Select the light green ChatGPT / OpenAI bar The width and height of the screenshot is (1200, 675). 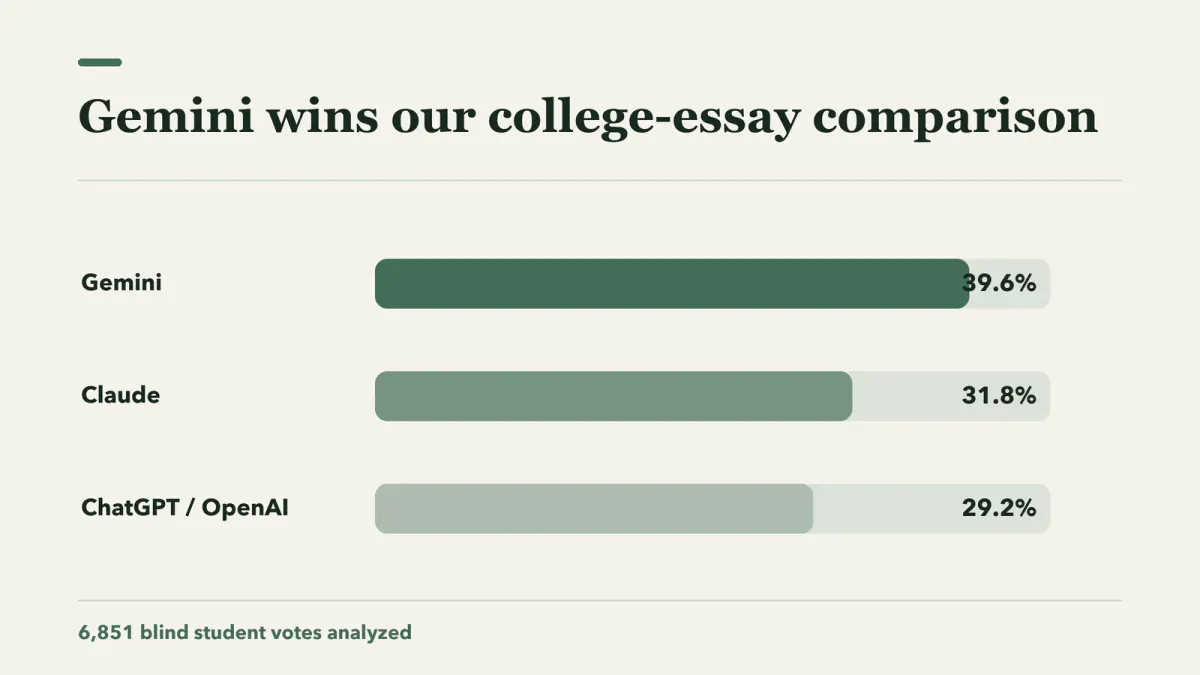coord(594,509)
